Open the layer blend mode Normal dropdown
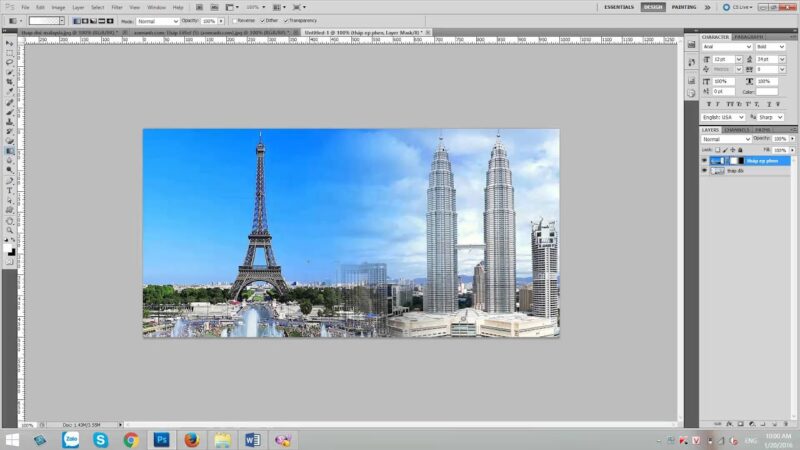 [x=727, y=139]
